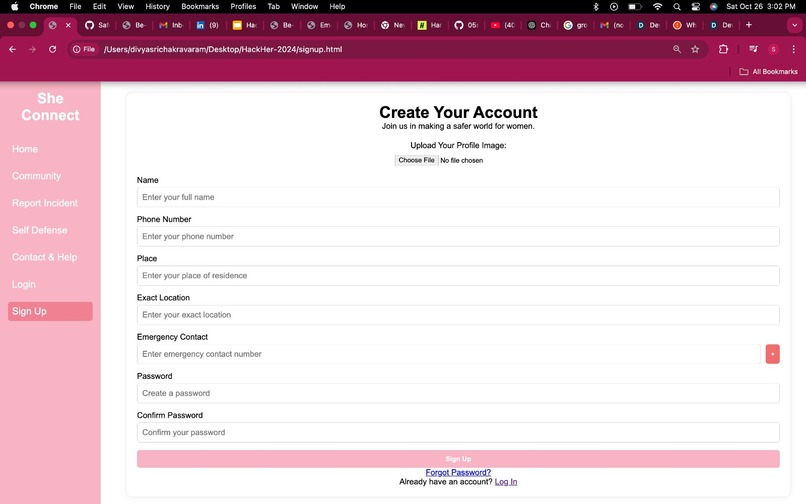
Task: Click the forward navigation arrow
Action: (32, 49)
